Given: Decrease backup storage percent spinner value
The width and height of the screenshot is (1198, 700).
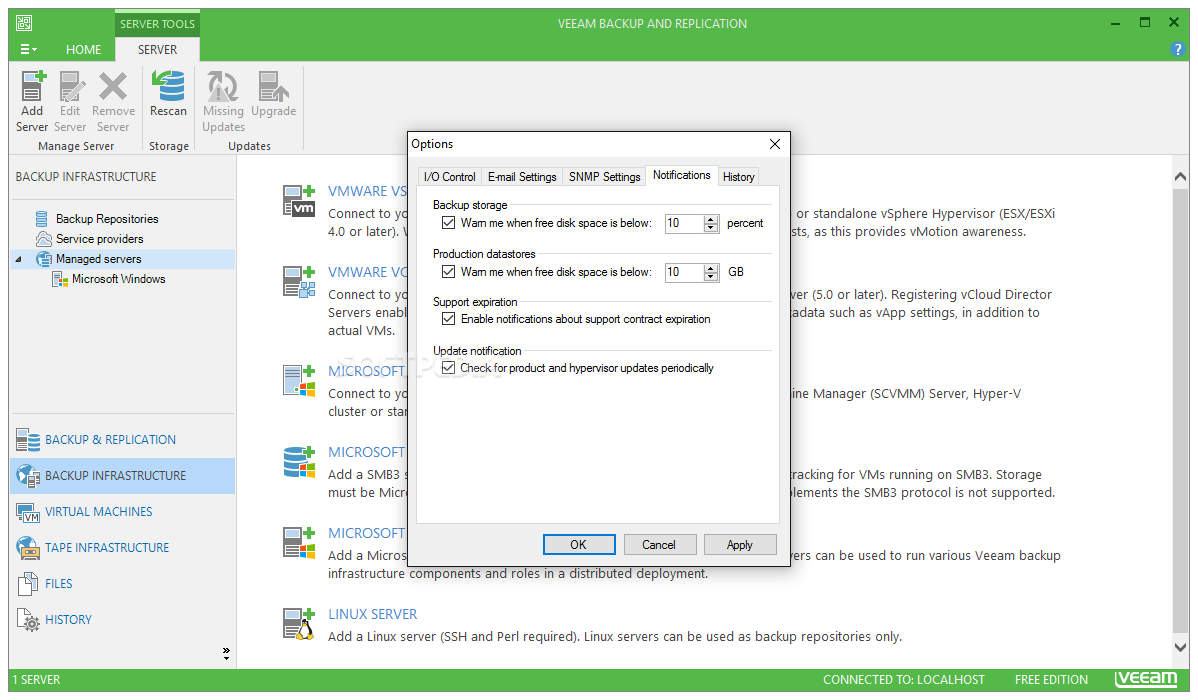Looking at the screenshot, I should (x=711, y=228).
